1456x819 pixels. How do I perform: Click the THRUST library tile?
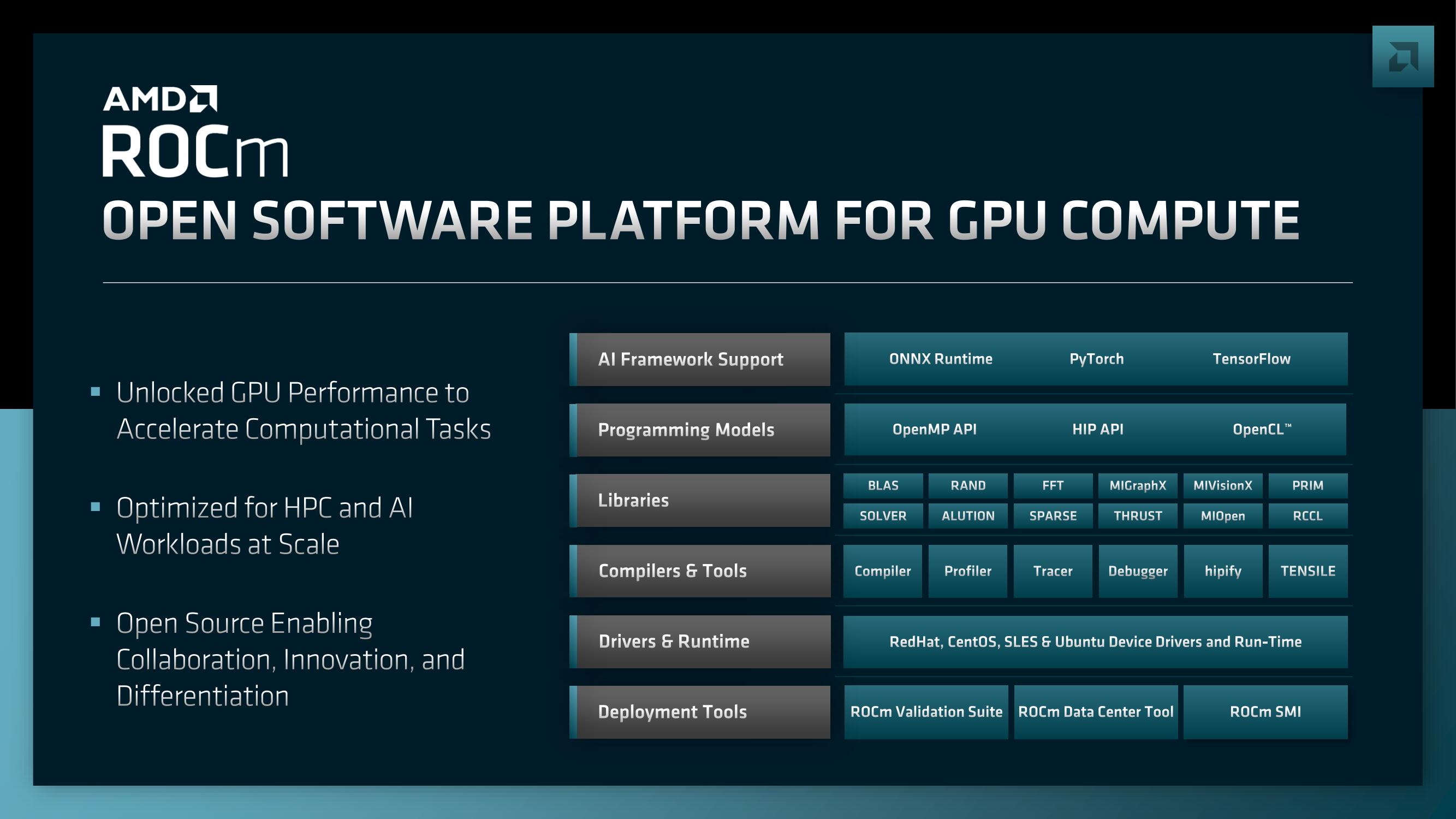point(1138,516)
